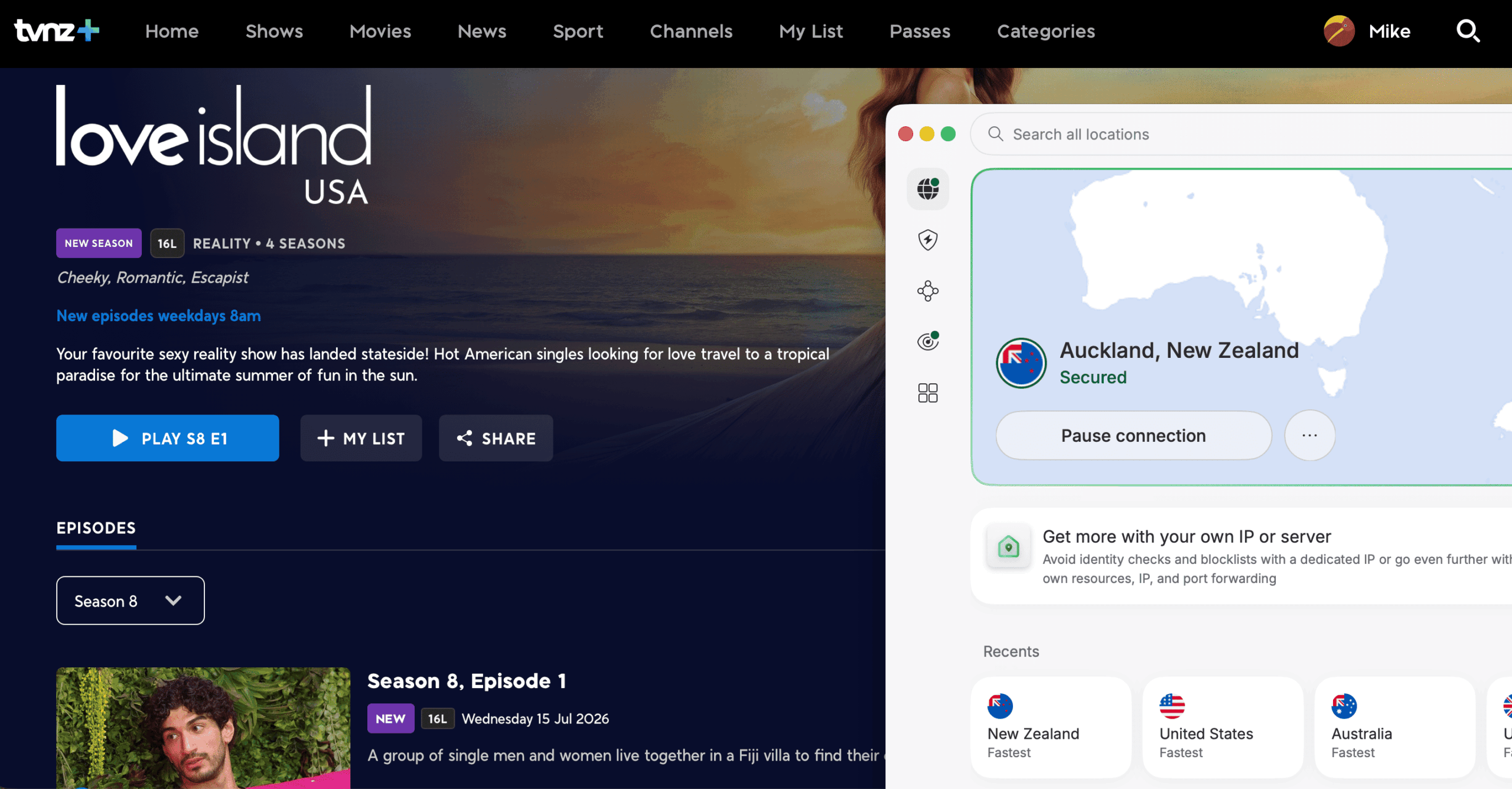This screenshot has width=1512, height=789.
Task: Click Pause connection in the VPN app
Action: (1133, 436)
